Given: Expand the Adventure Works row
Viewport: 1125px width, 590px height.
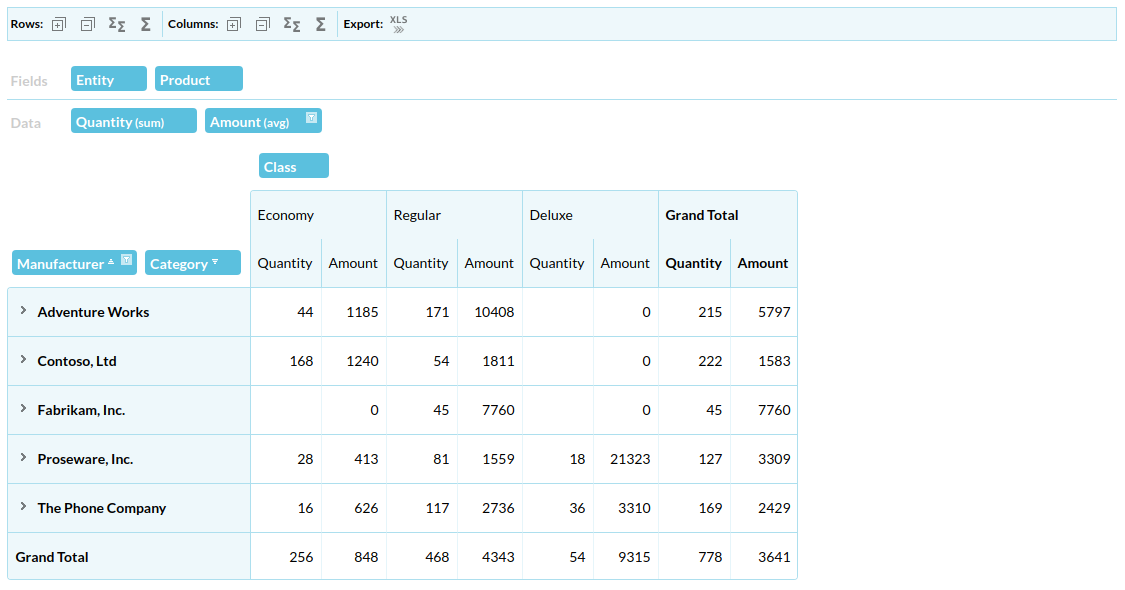Looking at the screenshot, I should click(23, 311).
